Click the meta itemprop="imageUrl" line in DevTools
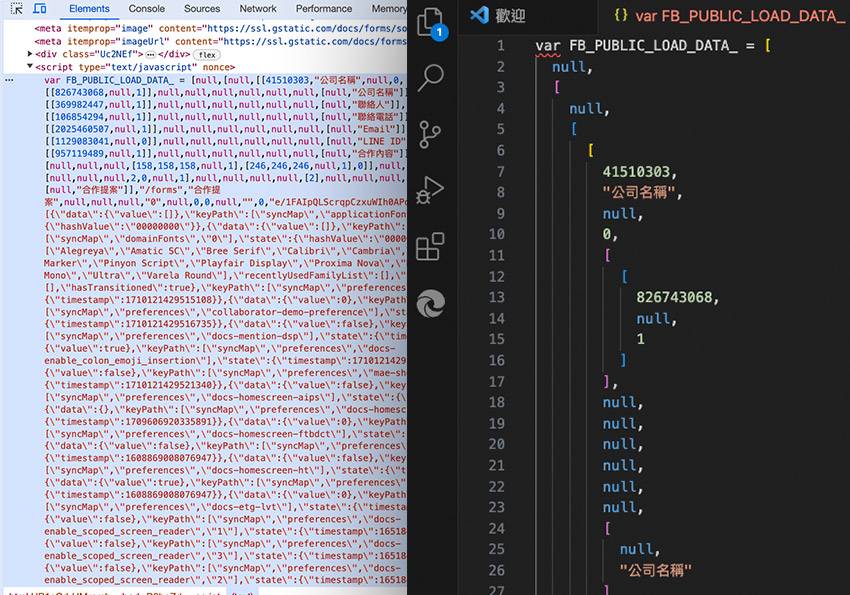Screen dimensions: 850x595 (221, 41)
